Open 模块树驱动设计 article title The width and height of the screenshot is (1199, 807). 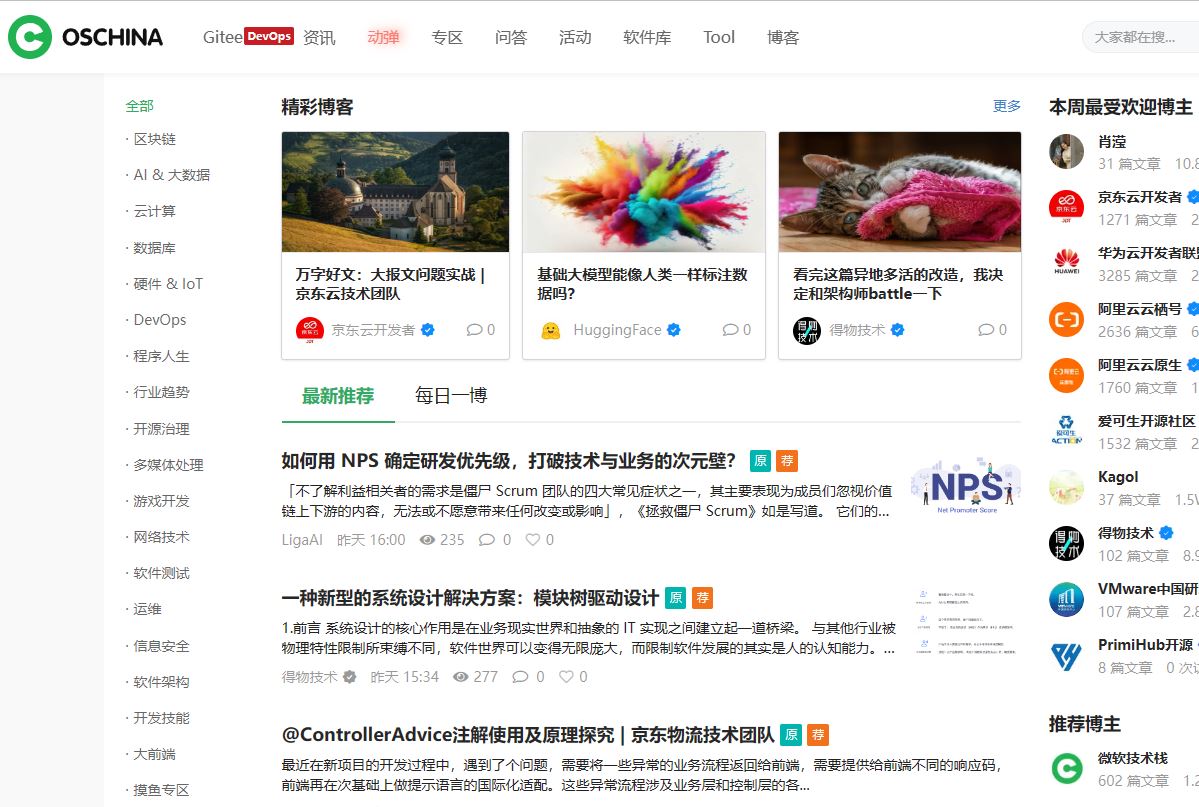470,597
